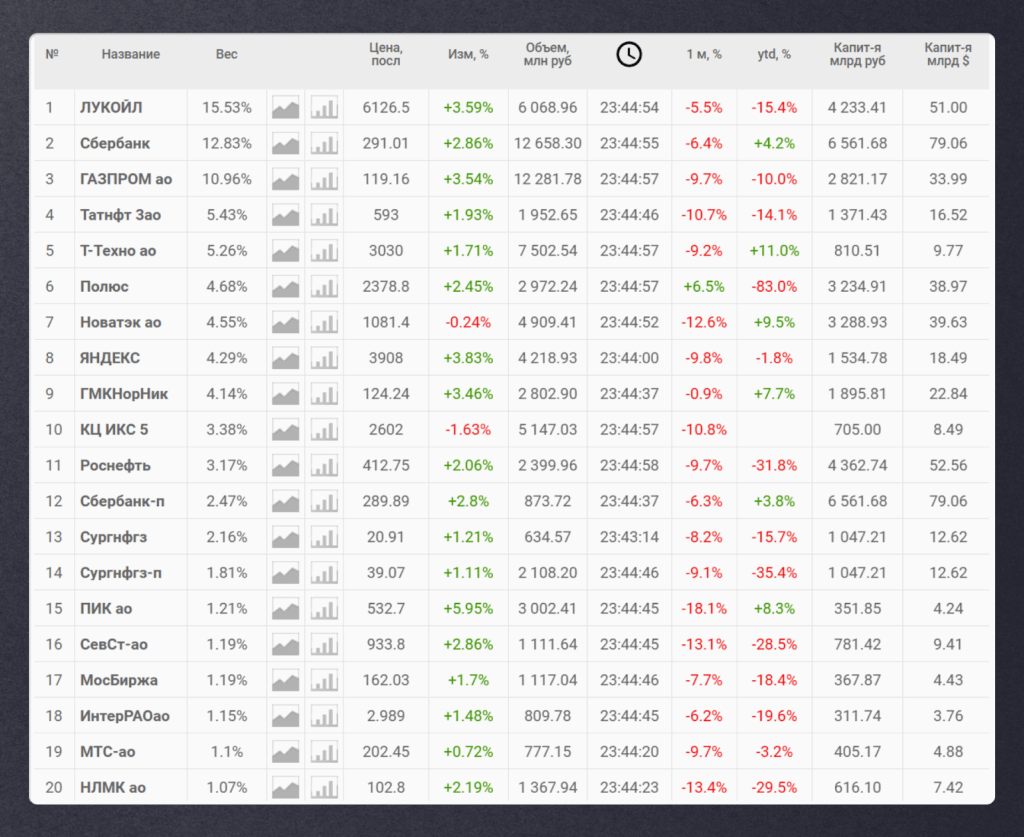
Task: Sort by Капит-я млрд $ header
Action: 948,54
